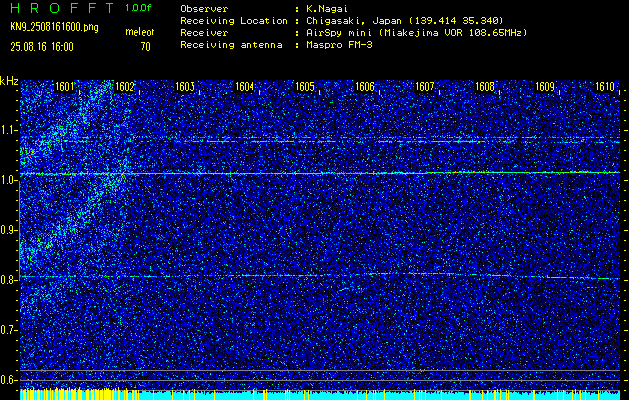Click the 1606 time marker
Screen dimensions: 629x400
point(365,87)
